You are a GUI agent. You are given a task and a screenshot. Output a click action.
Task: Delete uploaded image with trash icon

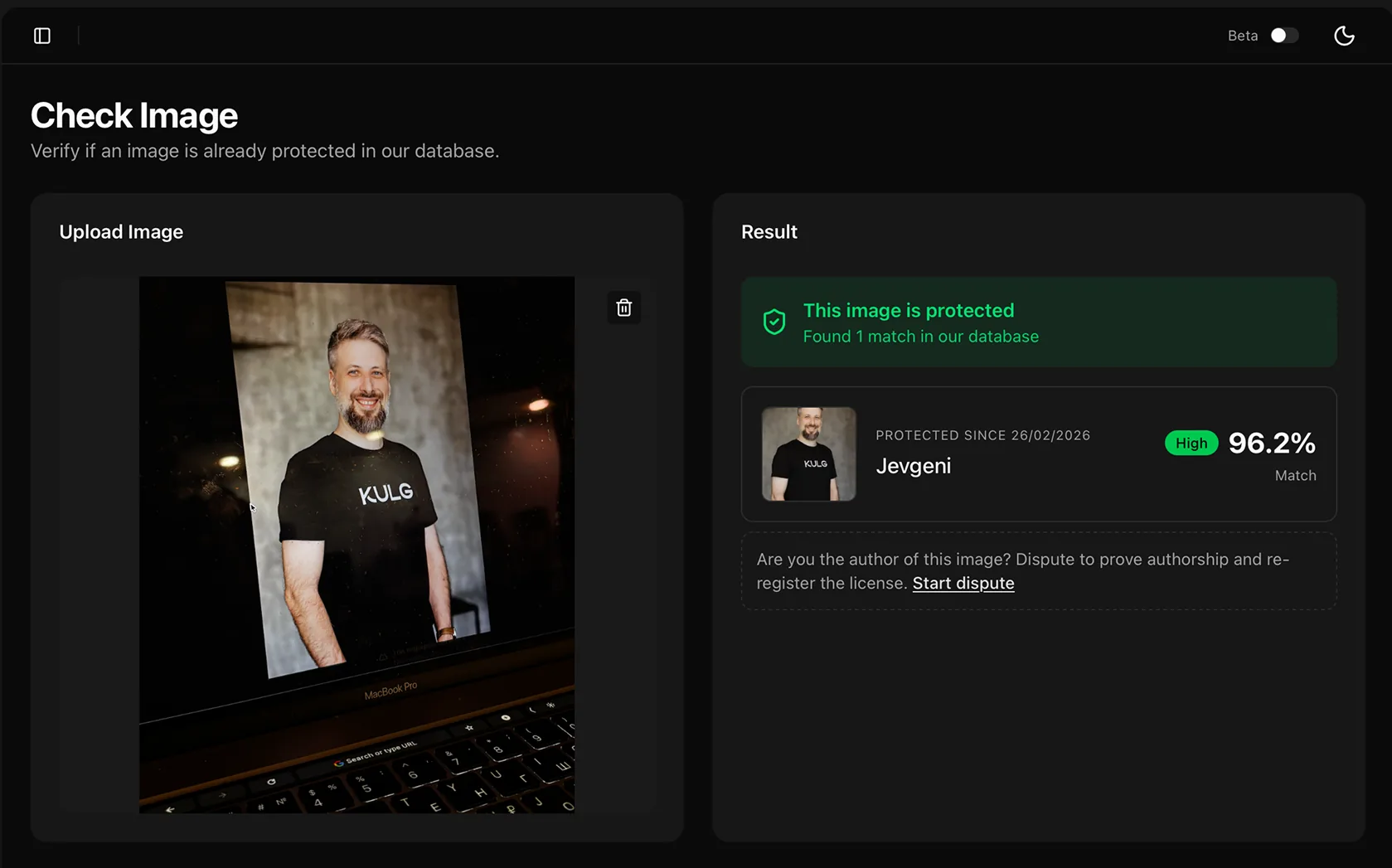[624, 308]
